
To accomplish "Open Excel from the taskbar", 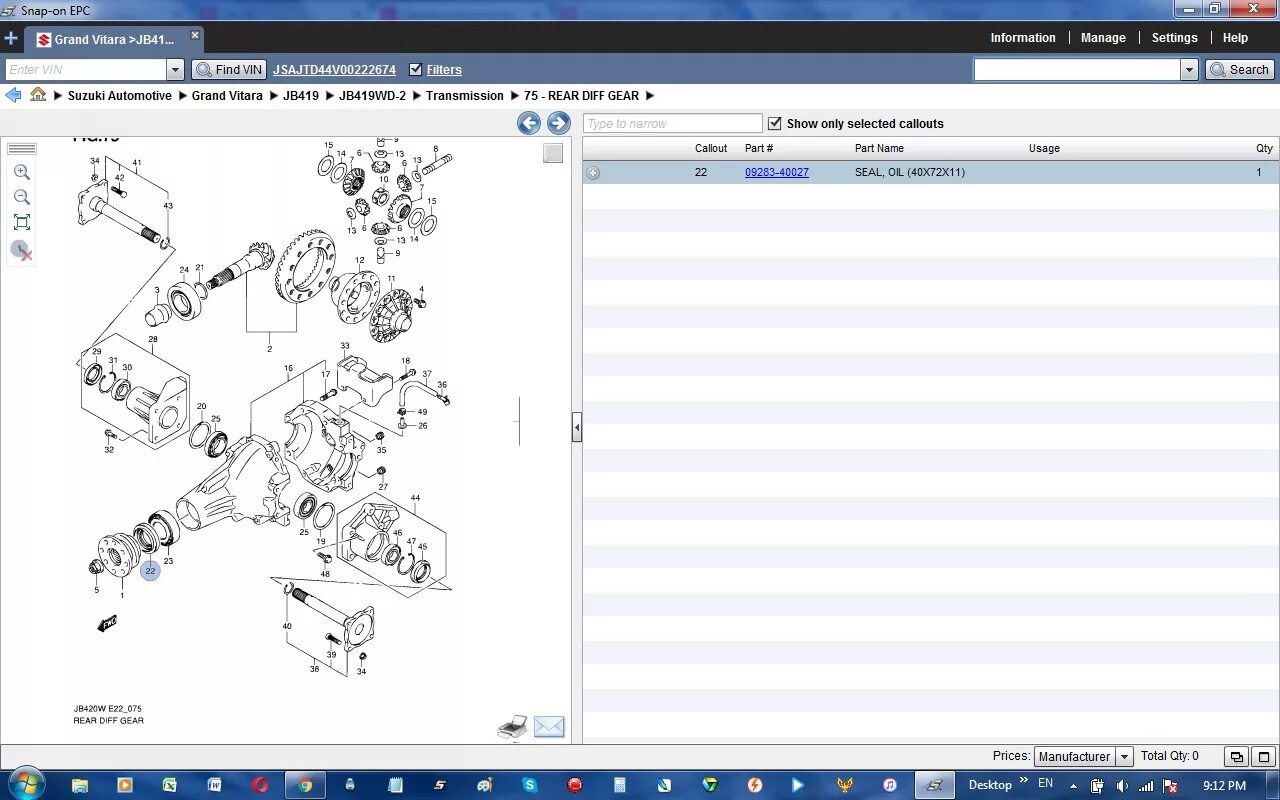I will (x=170, y=785).
